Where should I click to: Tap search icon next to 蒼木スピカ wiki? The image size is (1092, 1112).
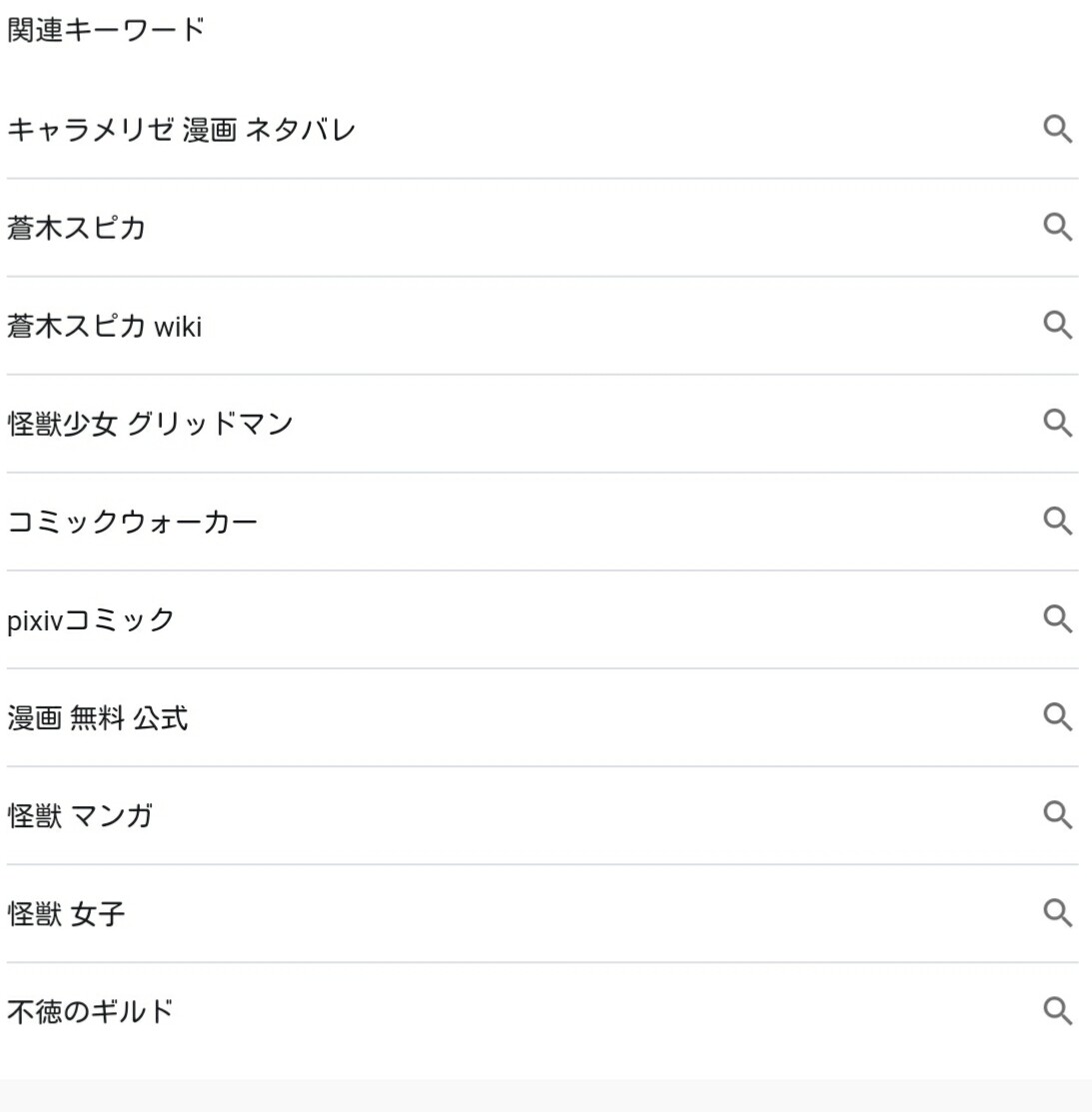(x=1057, y=326)
